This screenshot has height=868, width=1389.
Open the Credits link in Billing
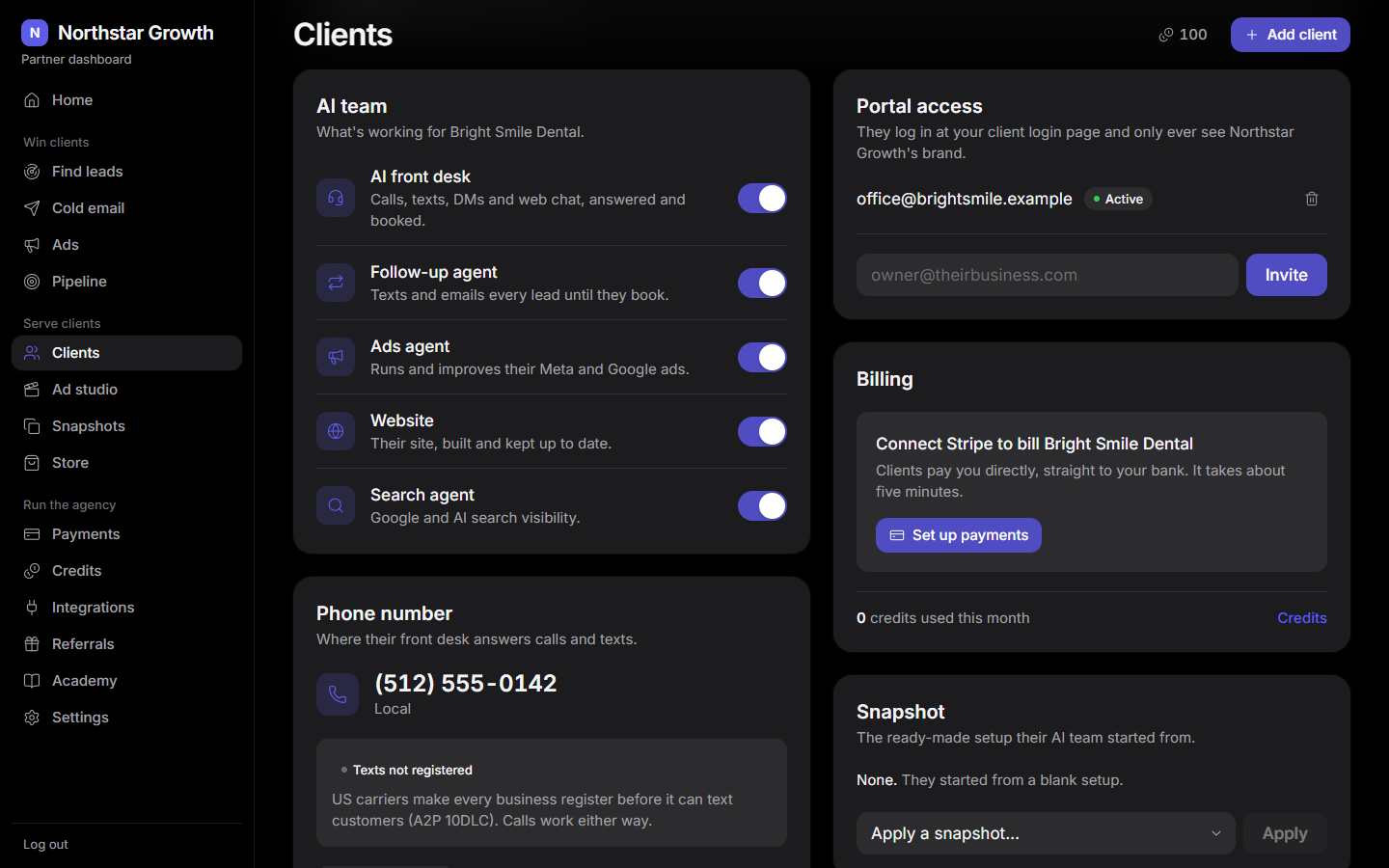click(1302, 618)
